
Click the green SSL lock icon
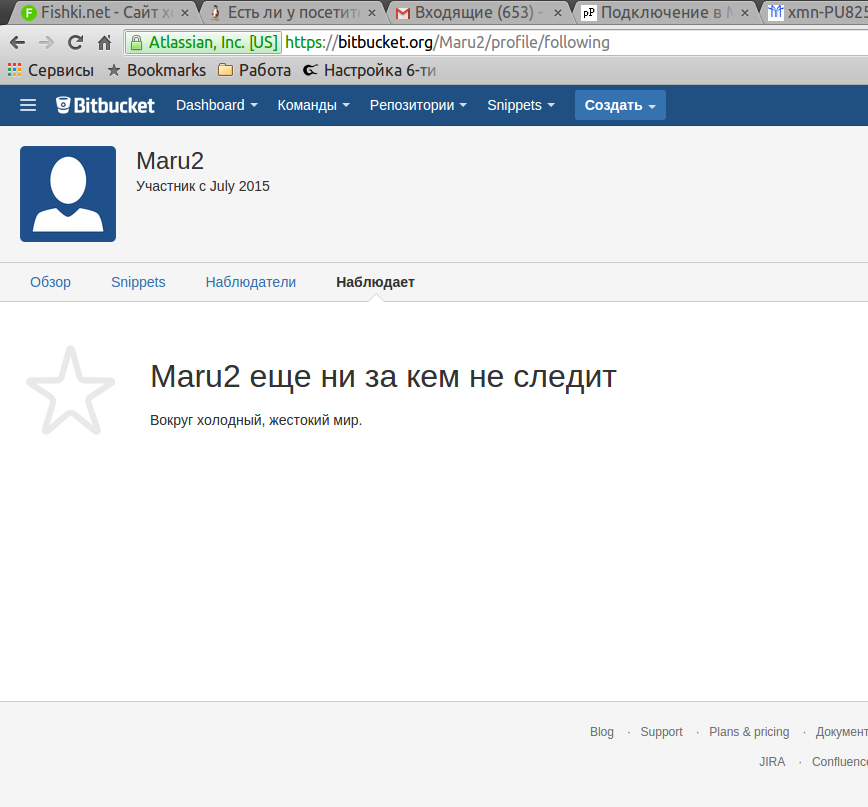pos(136,43)
